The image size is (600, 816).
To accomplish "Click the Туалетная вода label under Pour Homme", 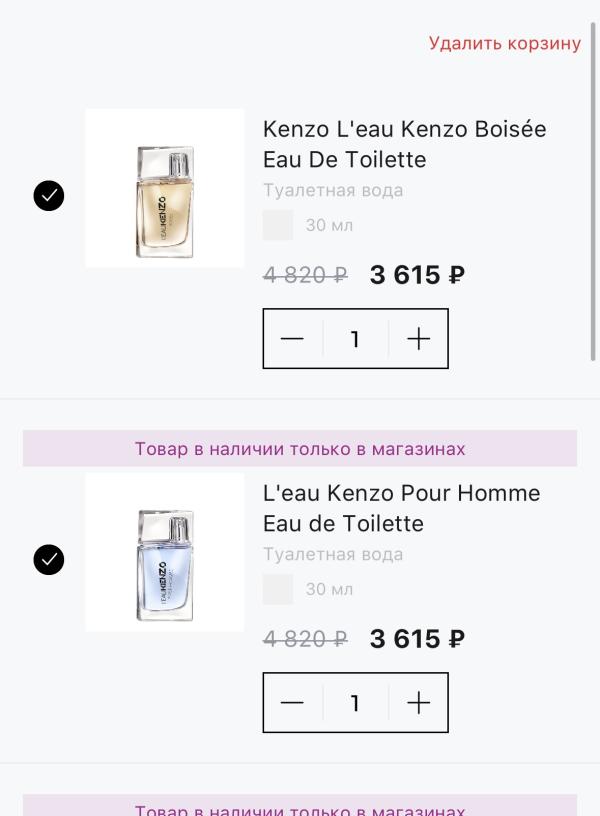I will coord(333,554).
